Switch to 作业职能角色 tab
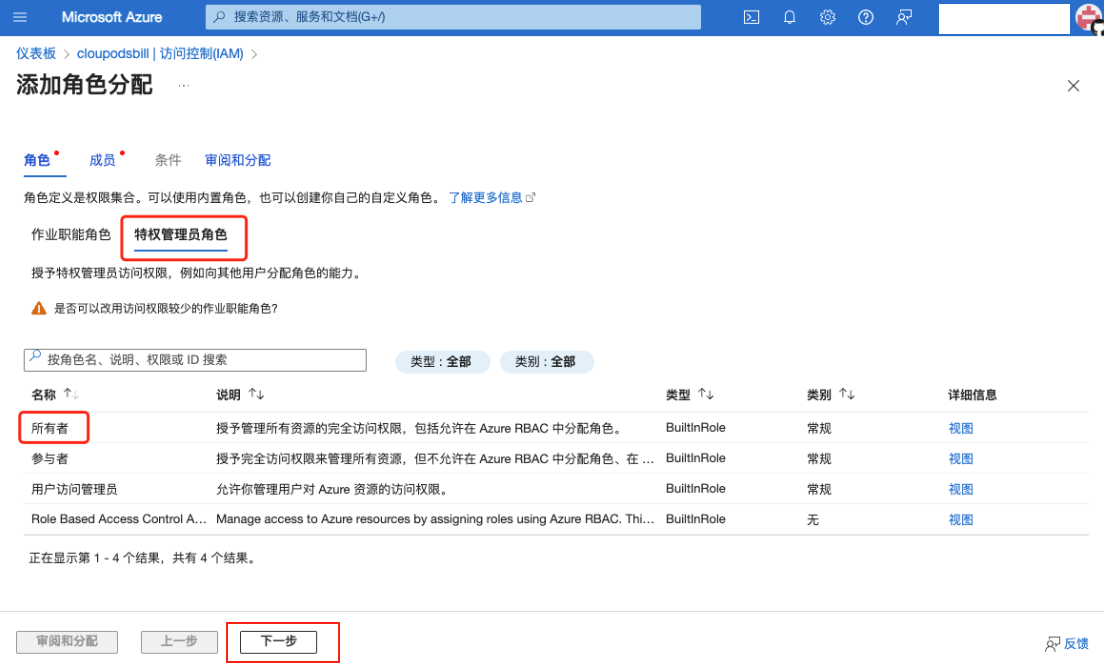The height and width of the screenshot is (672, 1104). point(71,235)
